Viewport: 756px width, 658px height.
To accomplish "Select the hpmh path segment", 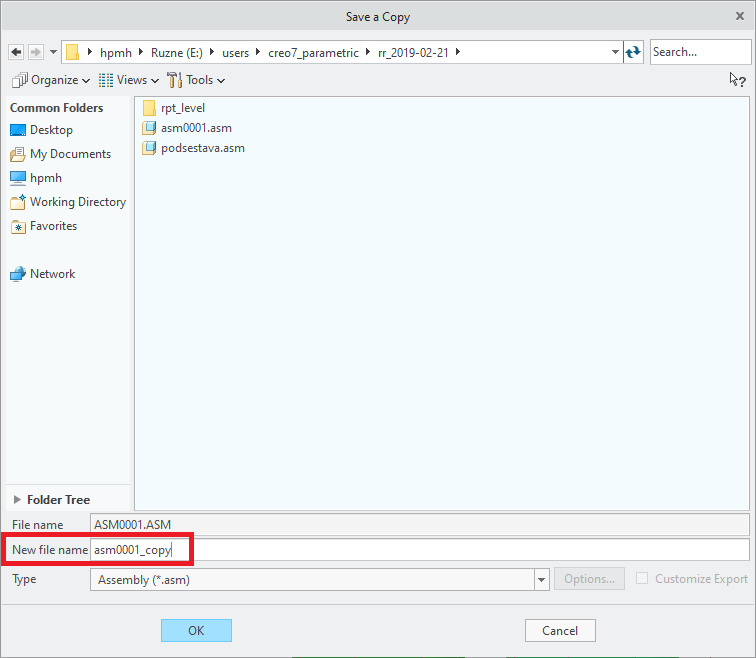I will click(x=116, y=53).
